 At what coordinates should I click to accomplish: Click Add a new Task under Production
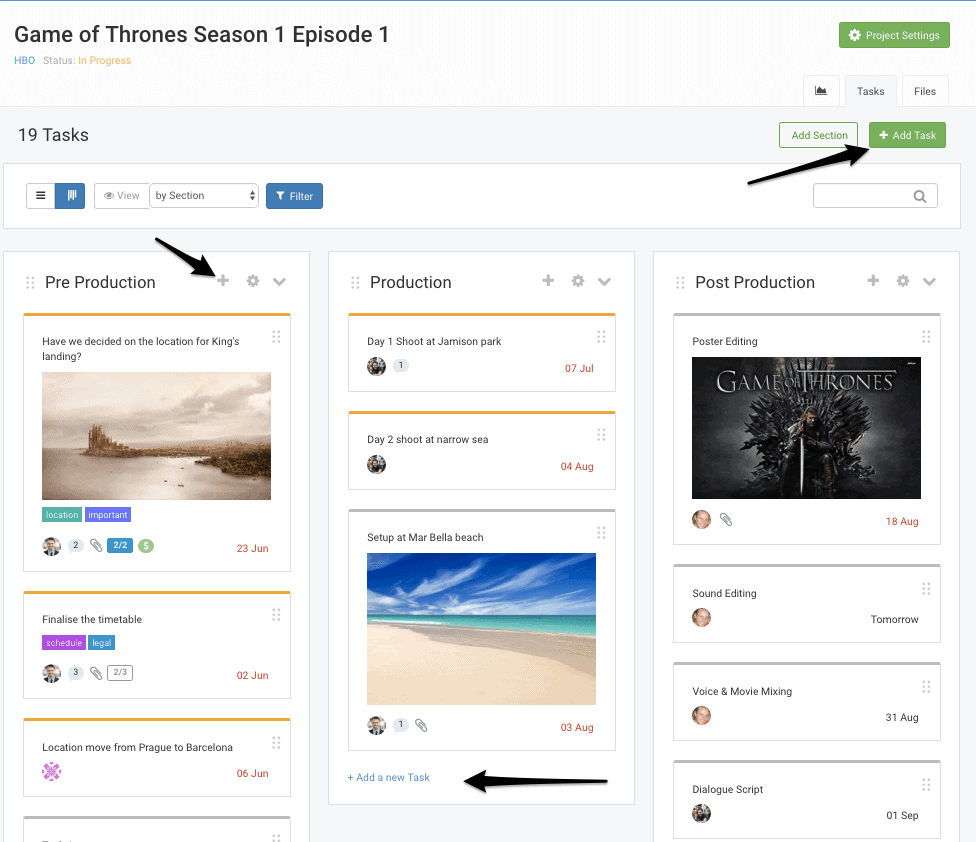tap(388, 776)
